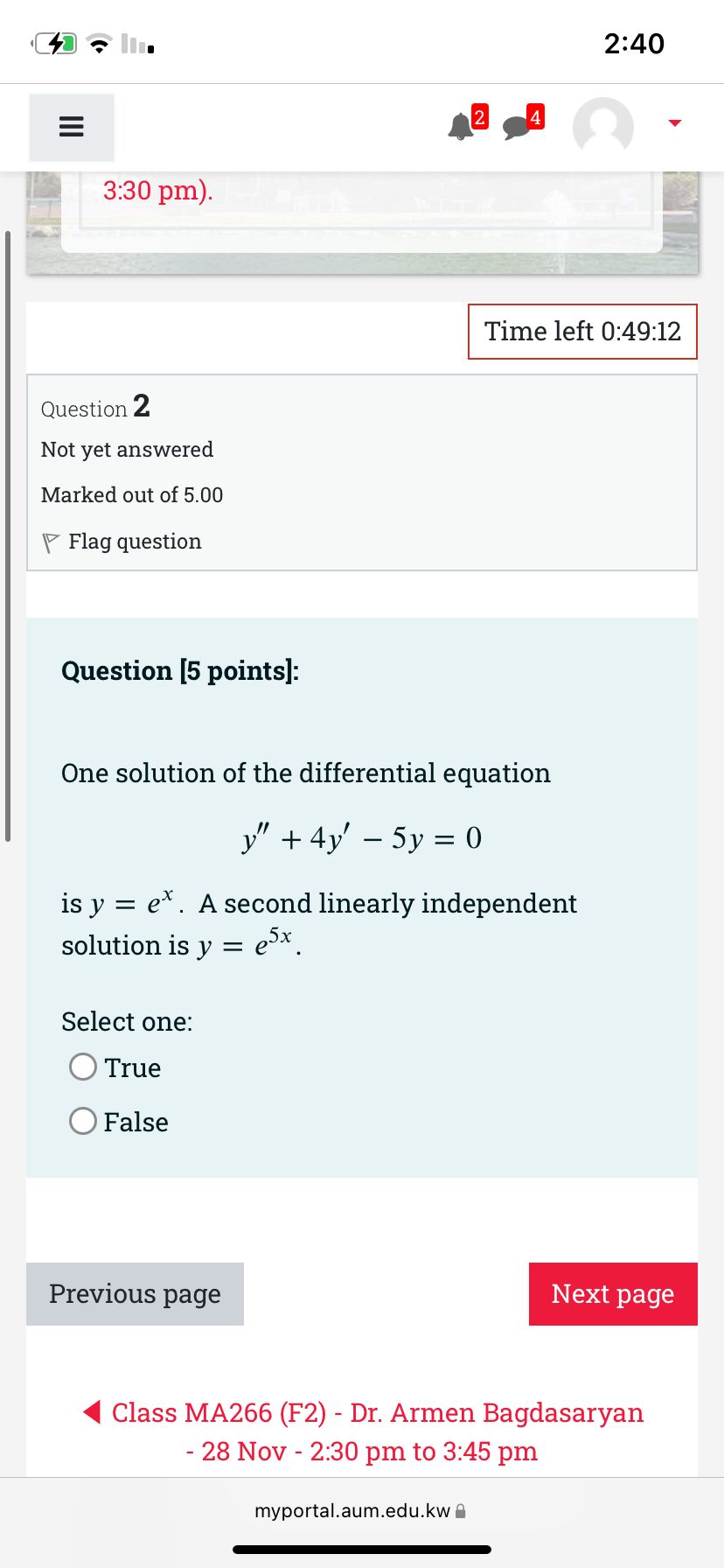
Task: Go to the Previous page
Action: click(135, 1293)
